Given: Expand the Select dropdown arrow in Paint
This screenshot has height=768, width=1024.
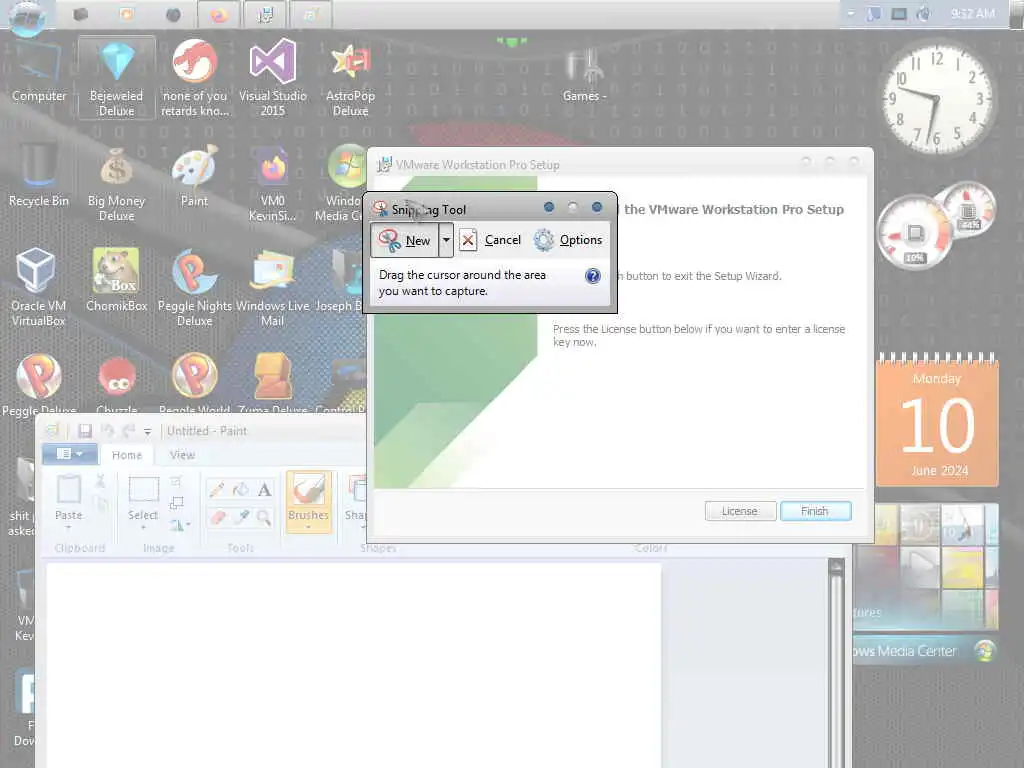Looking at the screenshot, I should [x=143, y=526].
